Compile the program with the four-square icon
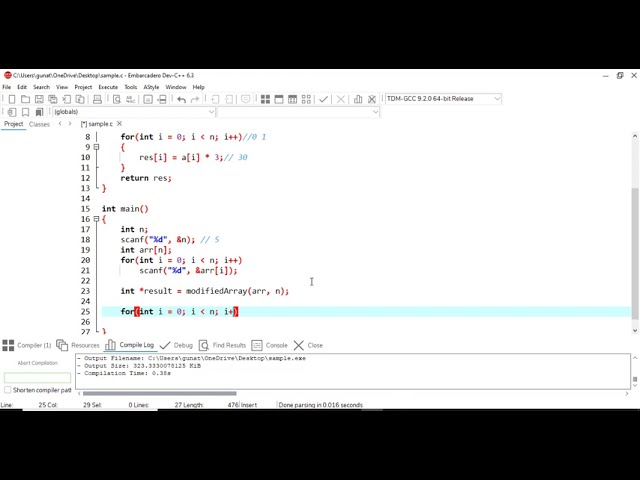 click(265, 99)
